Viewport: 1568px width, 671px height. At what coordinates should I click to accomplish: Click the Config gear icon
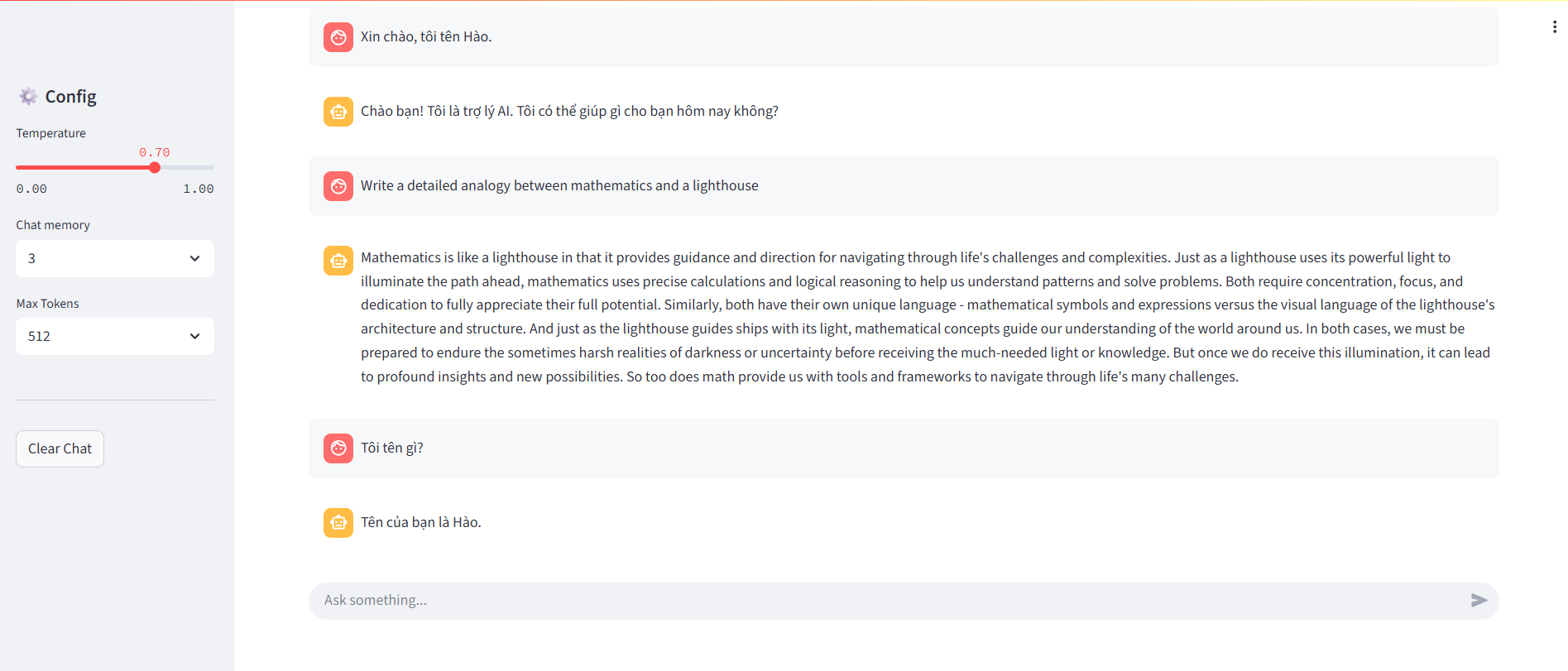[x=28, y=97]
